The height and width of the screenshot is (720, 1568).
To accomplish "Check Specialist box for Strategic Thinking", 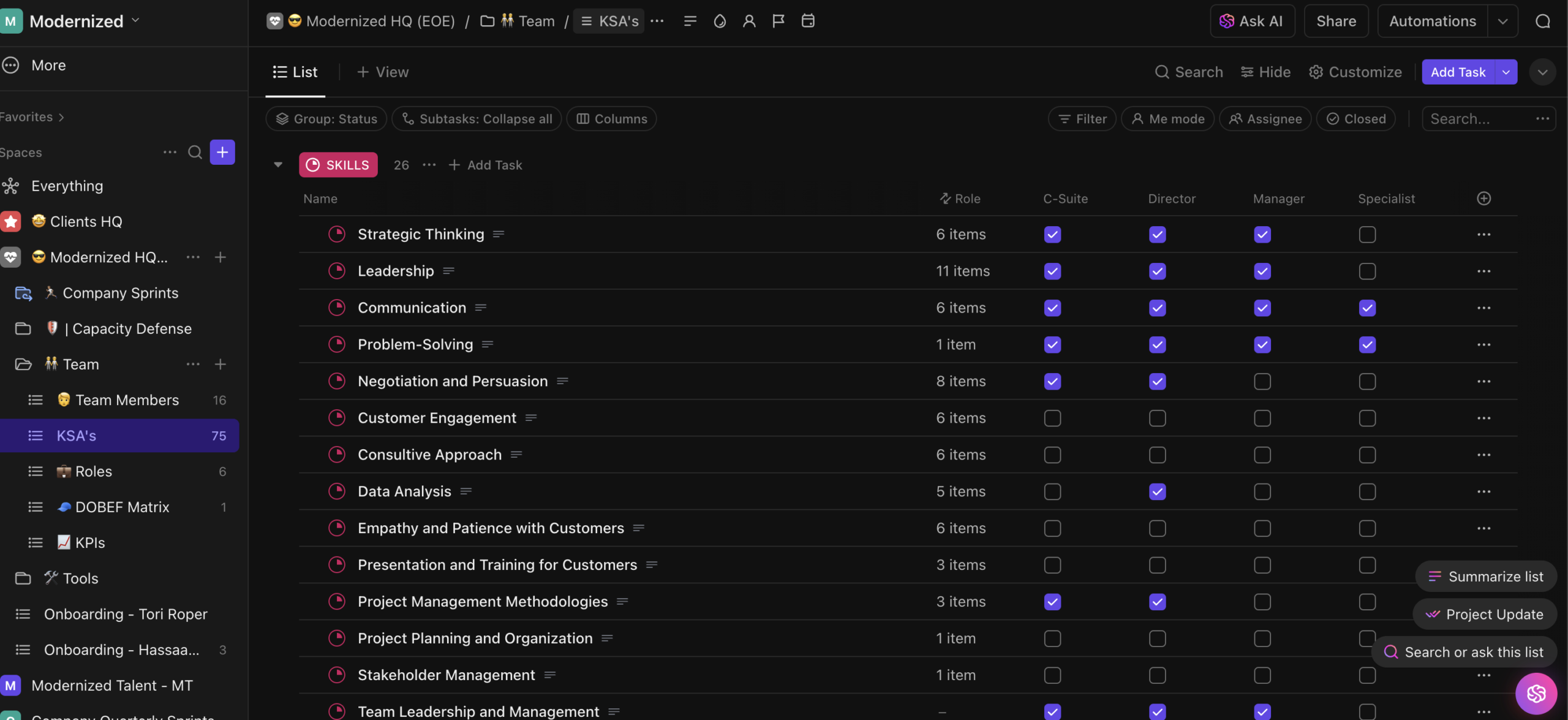I will (x=1367, y=235).
